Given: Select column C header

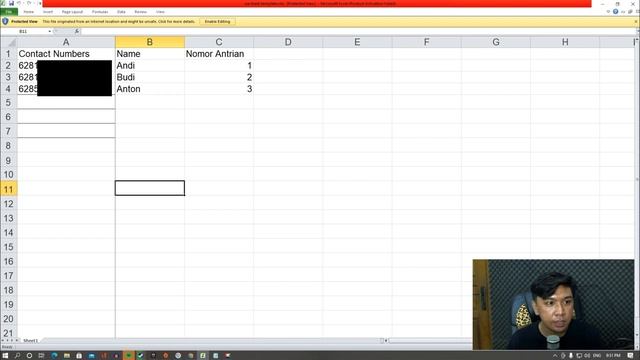Looking at the screenshot, I should click(219, 42).
